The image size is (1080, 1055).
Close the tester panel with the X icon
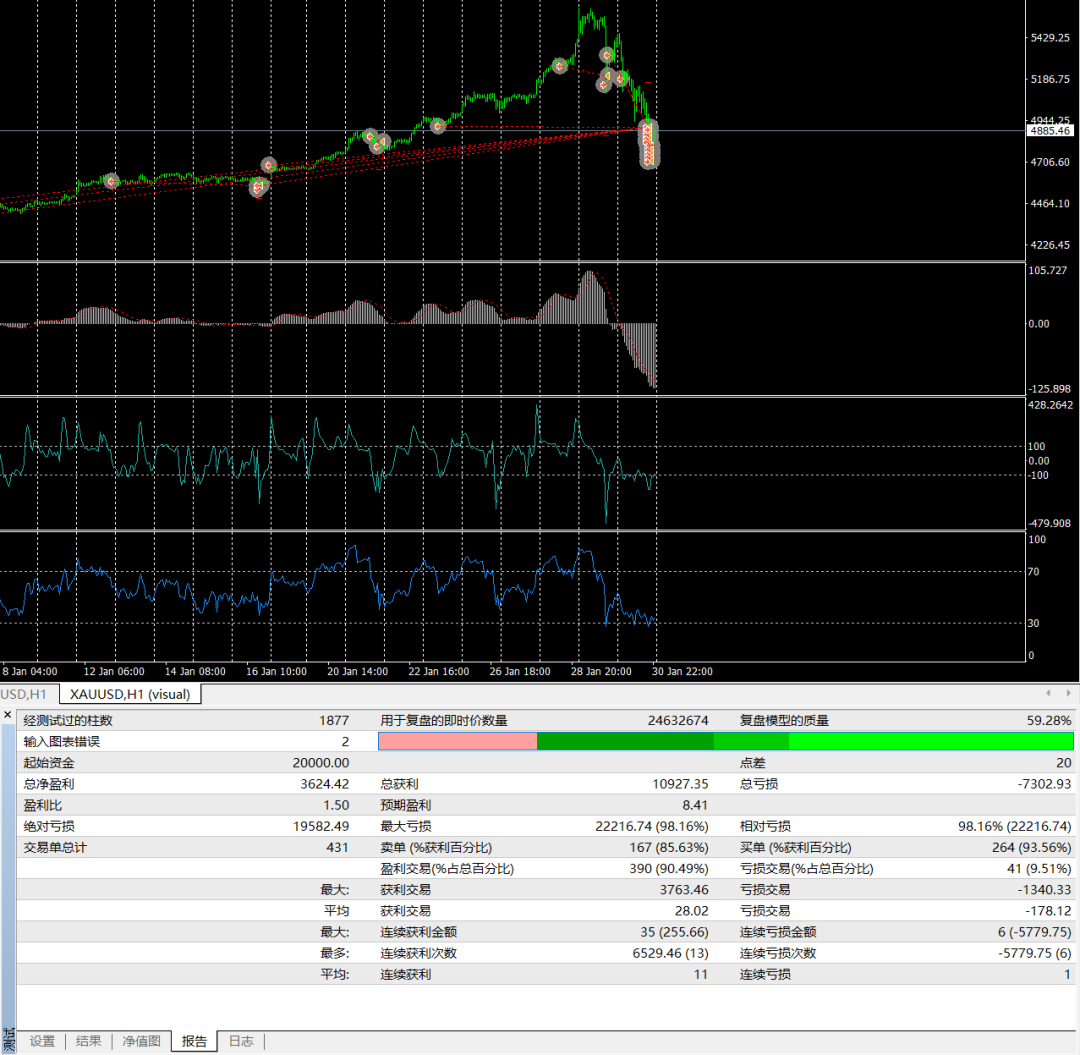(x=8, y=715)
